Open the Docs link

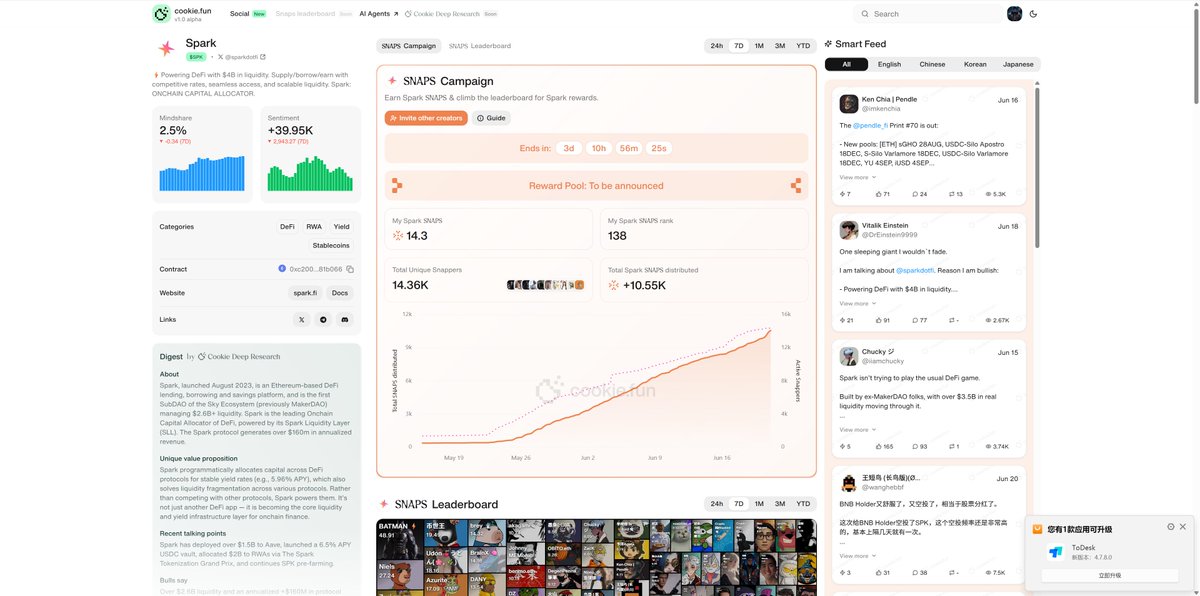tap(340, 293)
